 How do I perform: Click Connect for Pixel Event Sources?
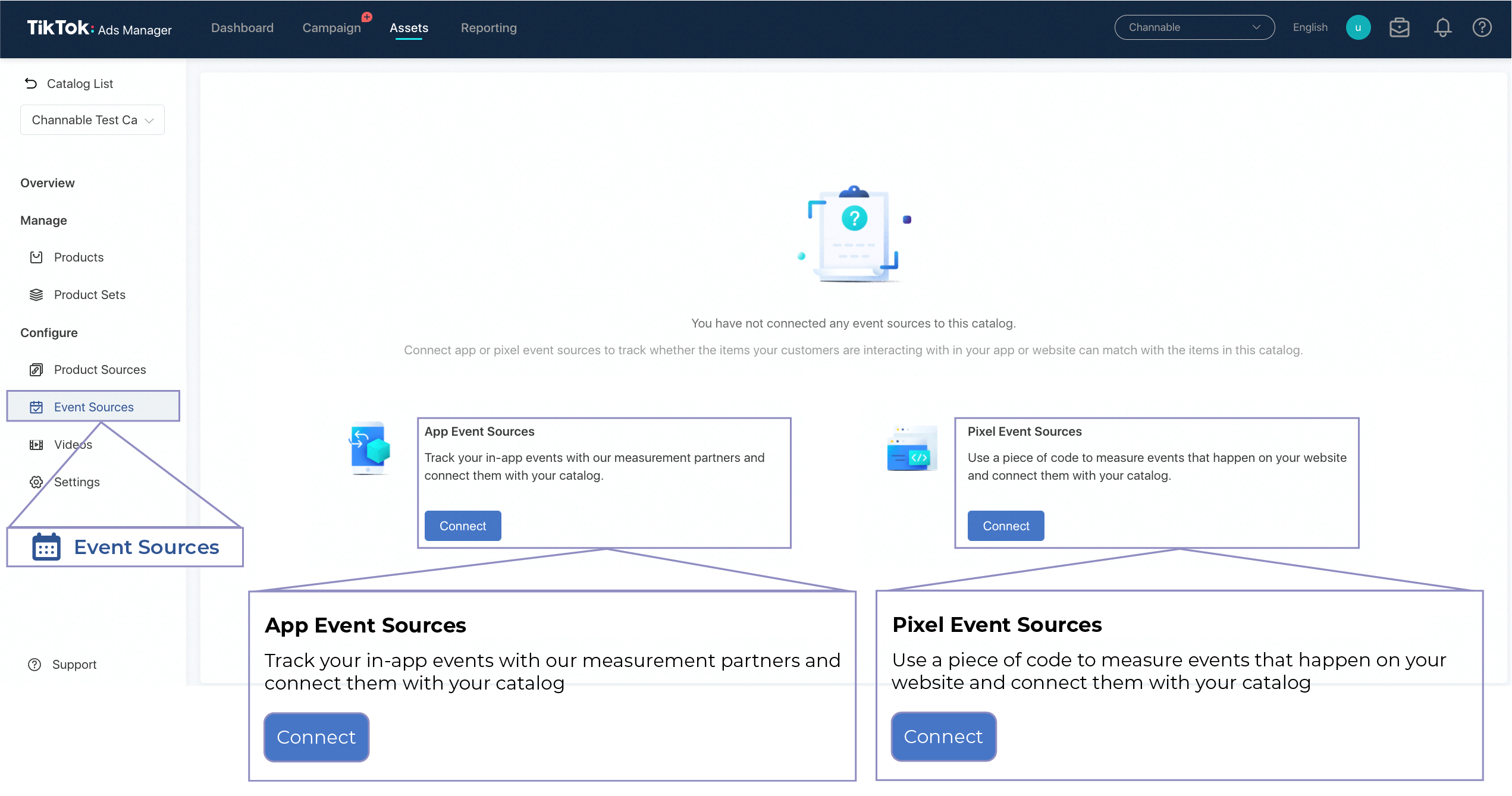click(1006, 525)
